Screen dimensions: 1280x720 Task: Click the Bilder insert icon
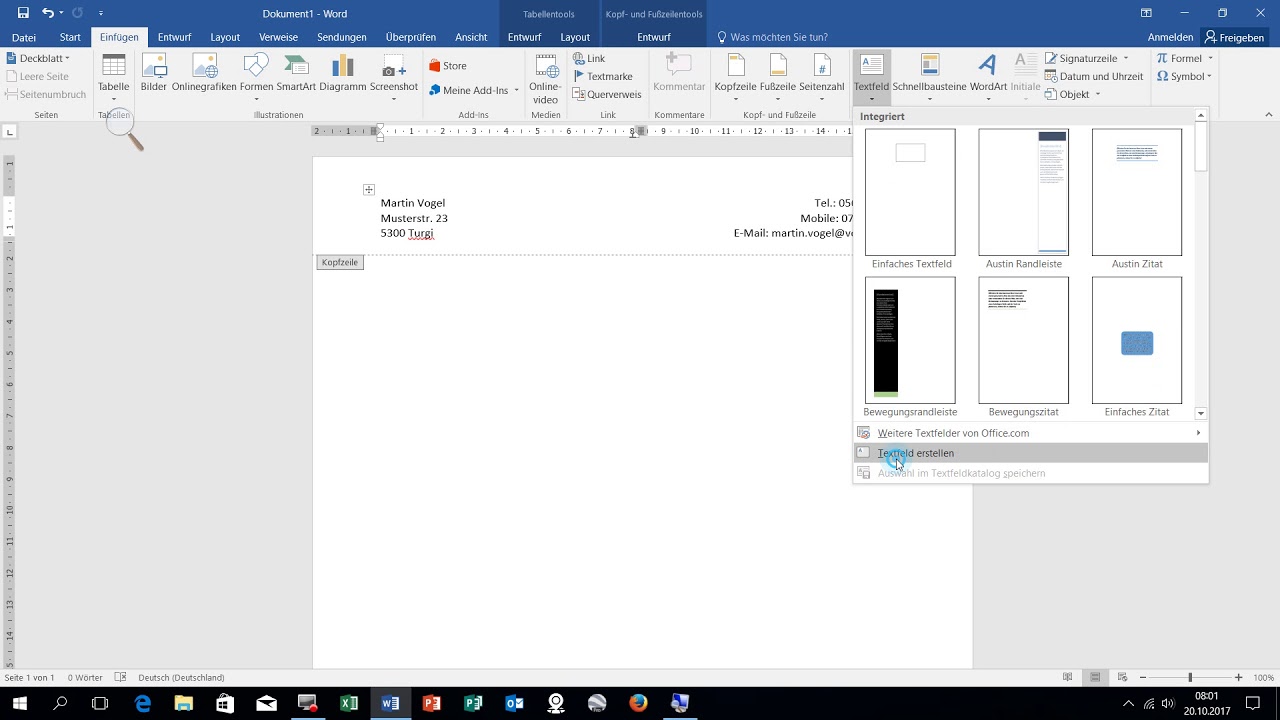pyautogui.click(x=154, y=73)
